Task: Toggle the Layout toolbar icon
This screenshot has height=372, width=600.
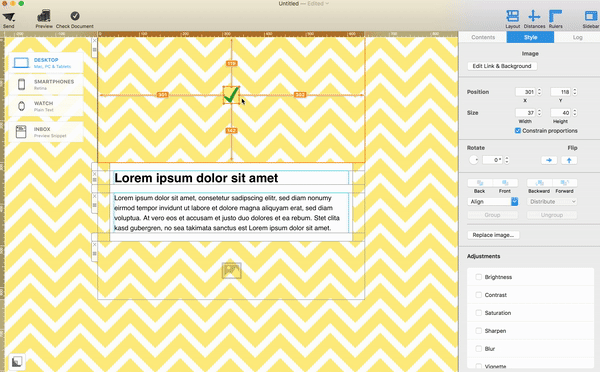Action: (x=512, y=16)
